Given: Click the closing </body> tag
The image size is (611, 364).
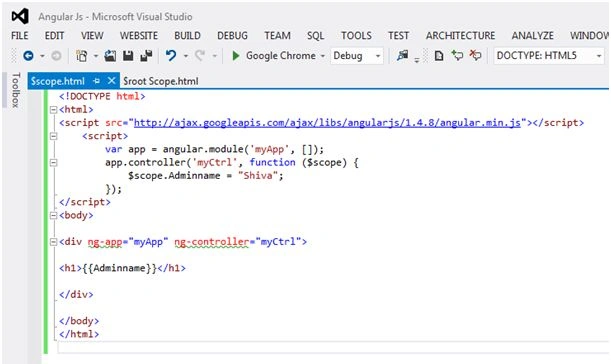Looking at the screenshot, I should [x=79, y=321].
